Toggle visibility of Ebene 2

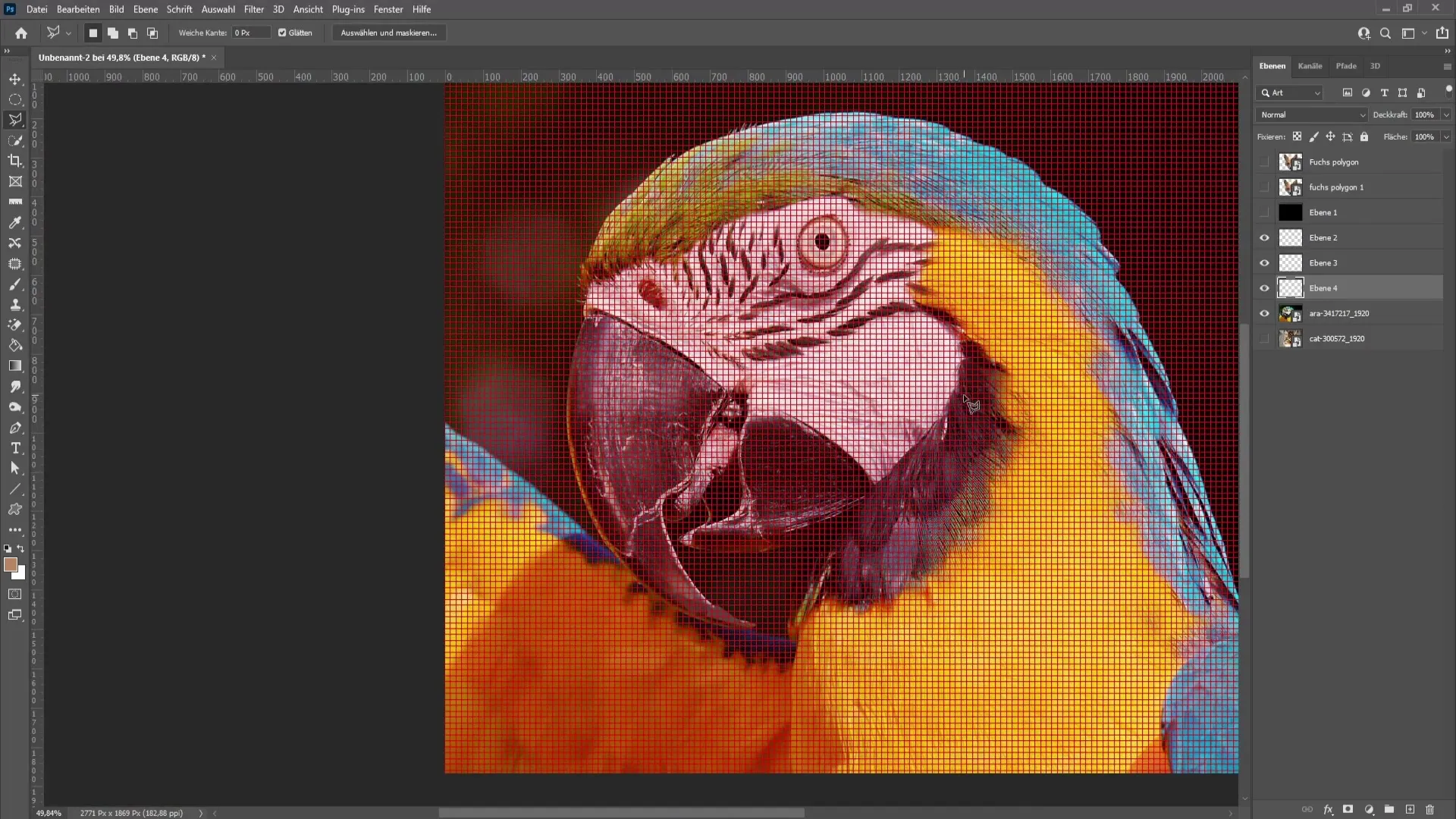(1264, 237)
